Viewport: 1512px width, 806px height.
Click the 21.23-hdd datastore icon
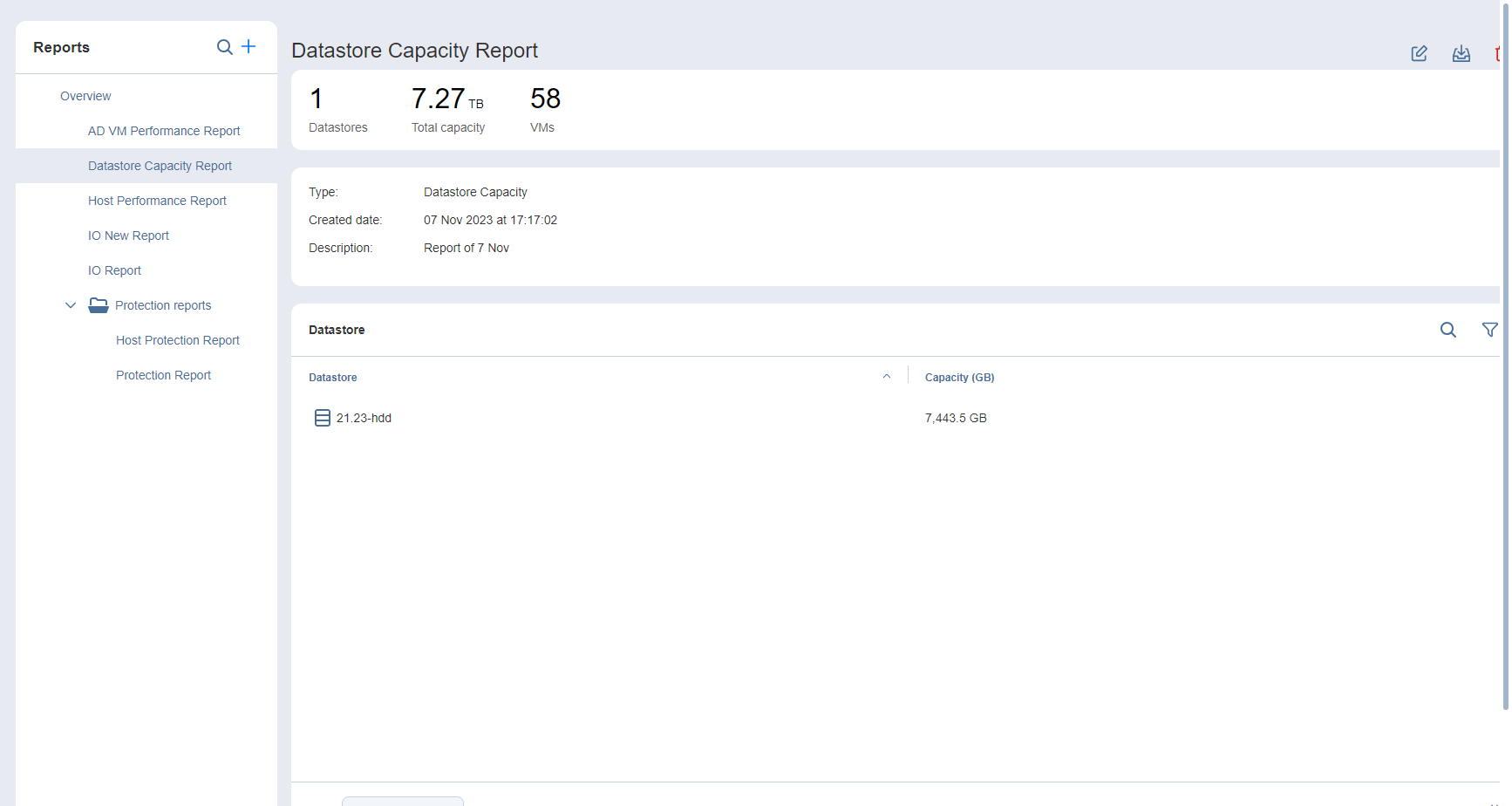[x=322, y=418]
